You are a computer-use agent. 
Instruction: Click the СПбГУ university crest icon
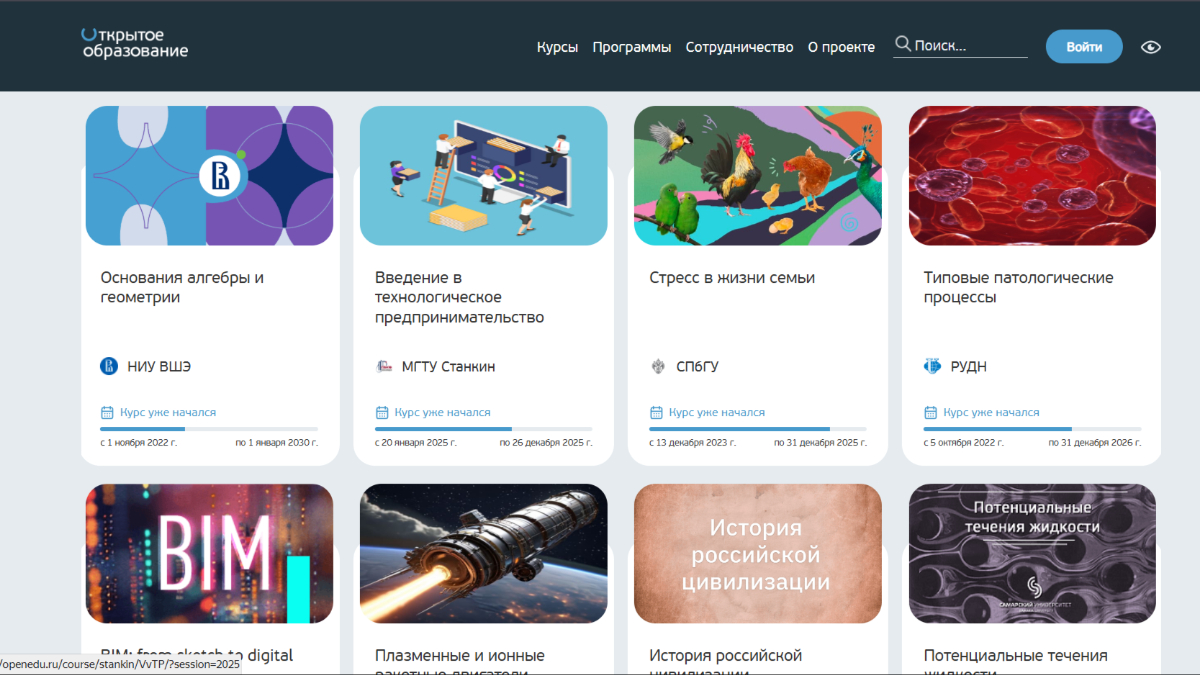tap(656, 366)
